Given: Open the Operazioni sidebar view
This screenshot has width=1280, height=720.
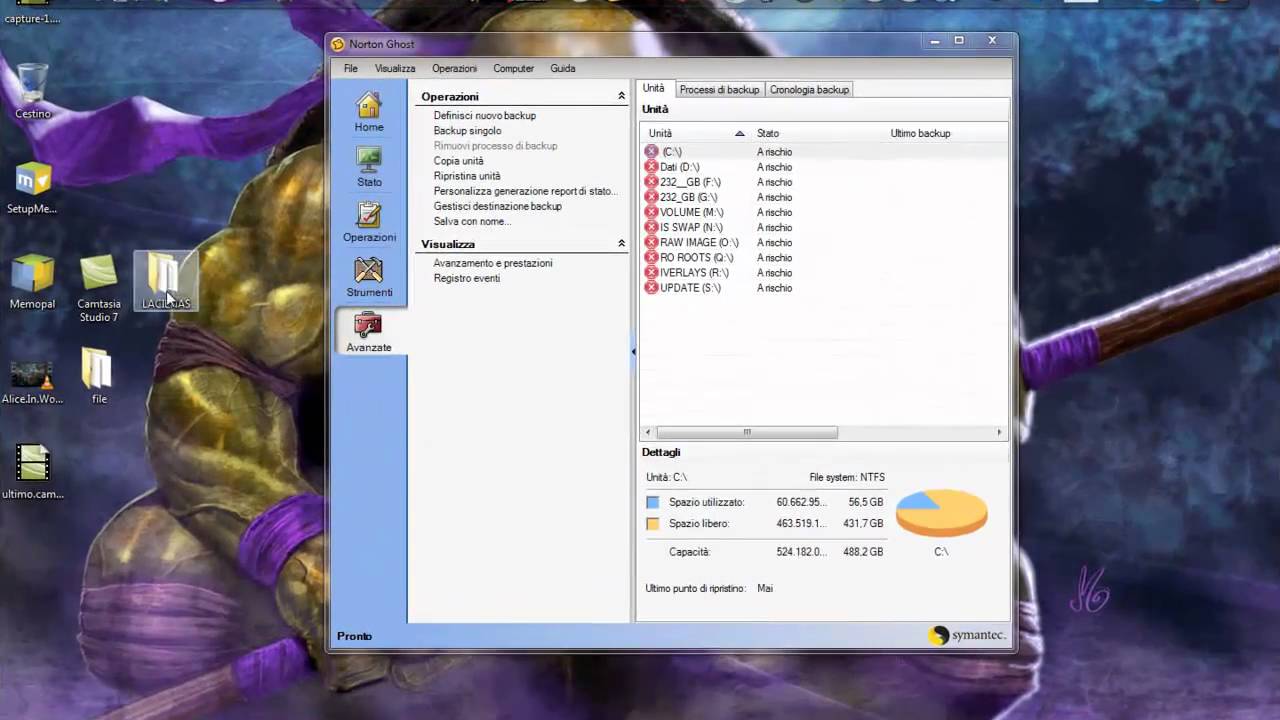Looking at the screenshot, I should point(369,223).
